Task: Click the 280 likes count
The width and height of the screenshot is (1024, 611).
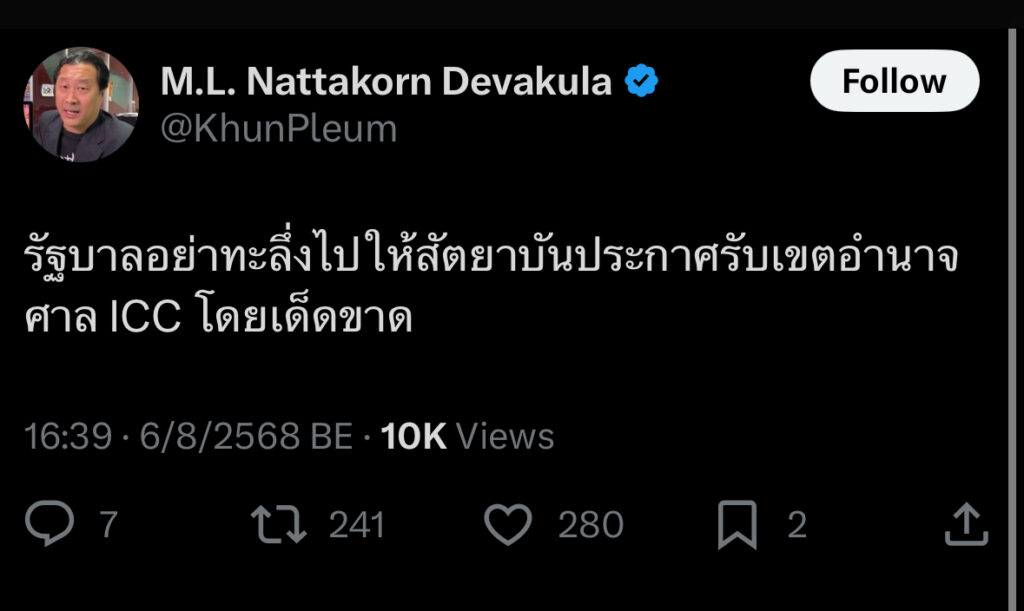Action: click(x=591, y=525)
